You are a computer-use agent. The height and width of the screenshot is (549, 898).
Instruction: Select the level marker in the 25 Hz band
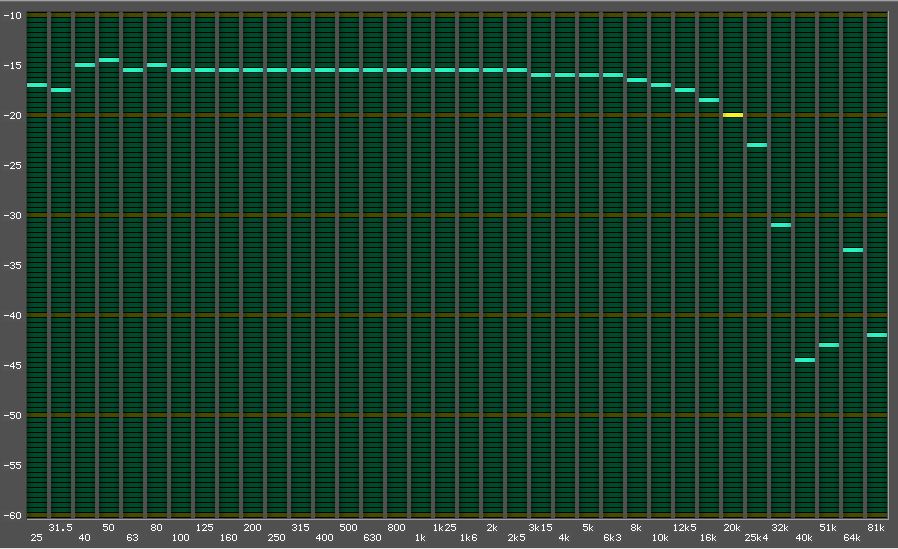tap(37, 85)
